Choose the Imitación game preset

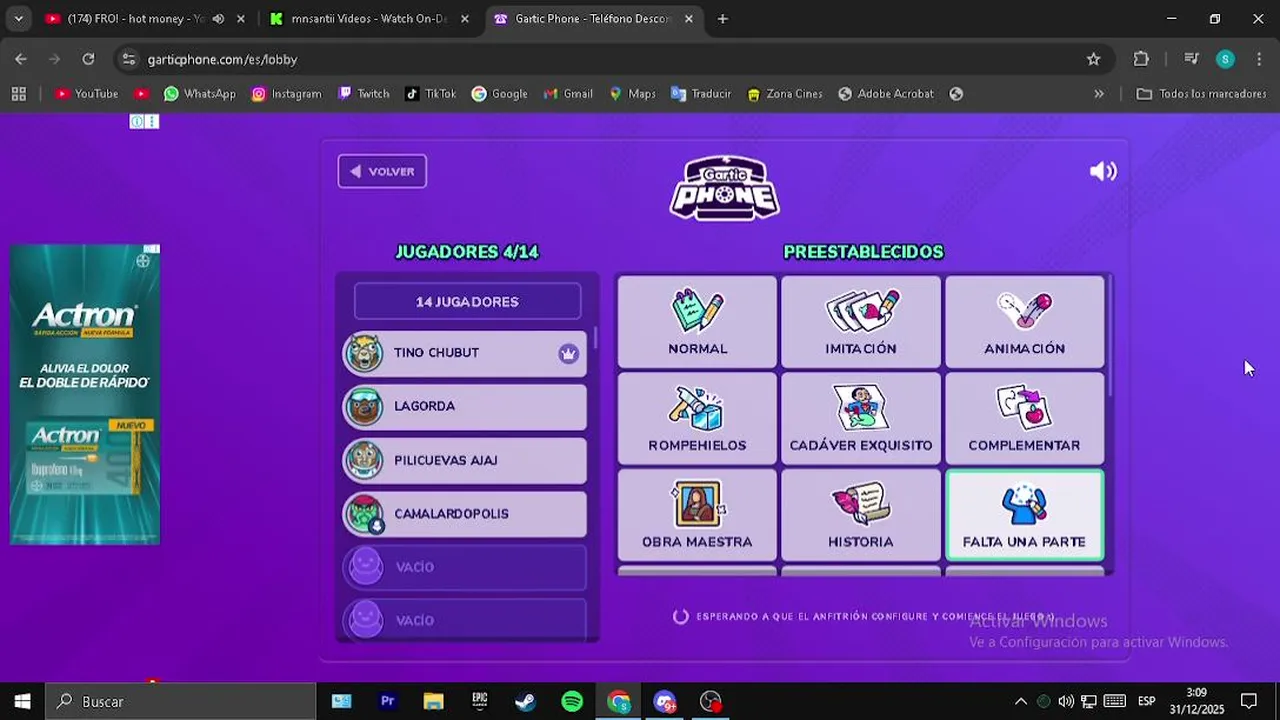(x=861, y=322)
